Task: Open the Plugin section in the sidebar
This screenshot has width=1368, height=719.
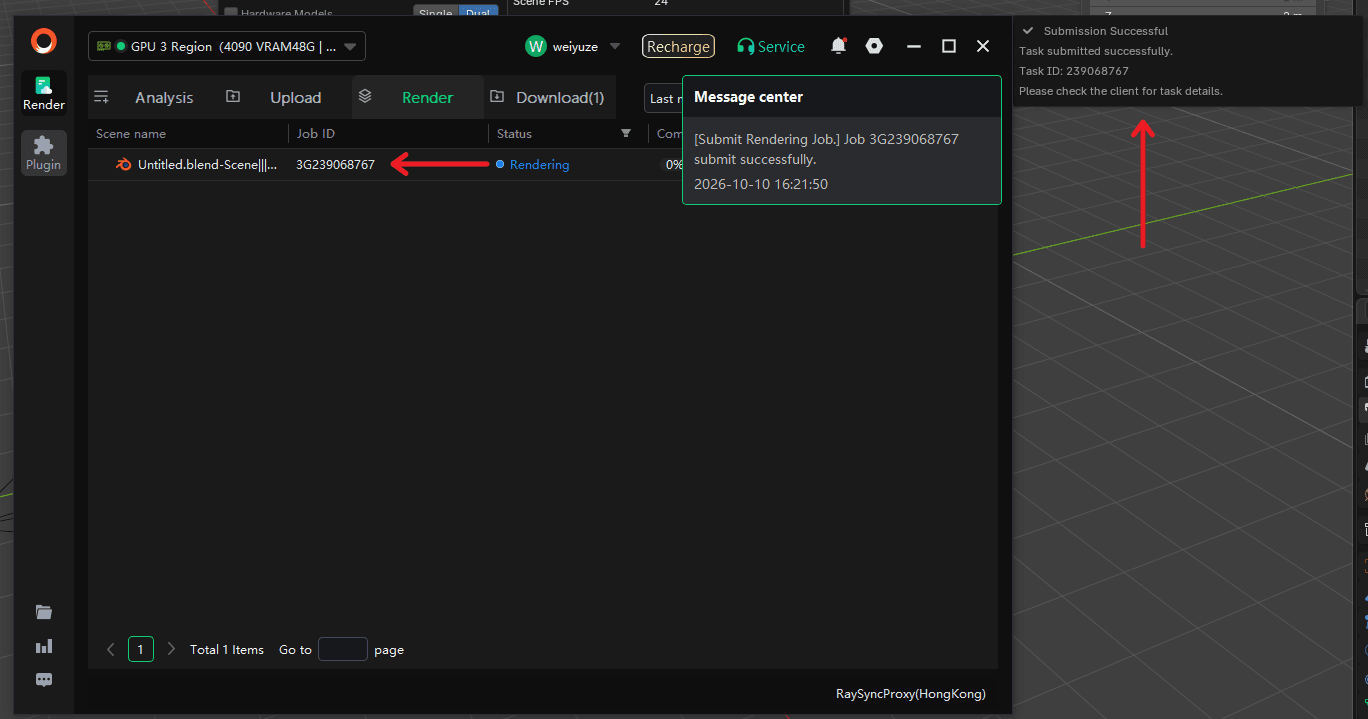Action: tap(43, 153)
